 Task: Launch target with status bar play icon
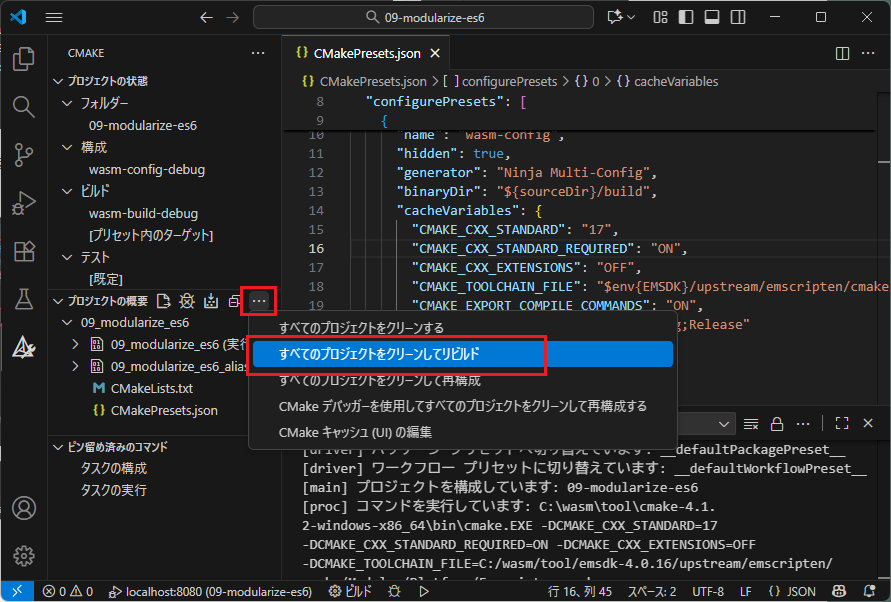(x=424, y=592)
